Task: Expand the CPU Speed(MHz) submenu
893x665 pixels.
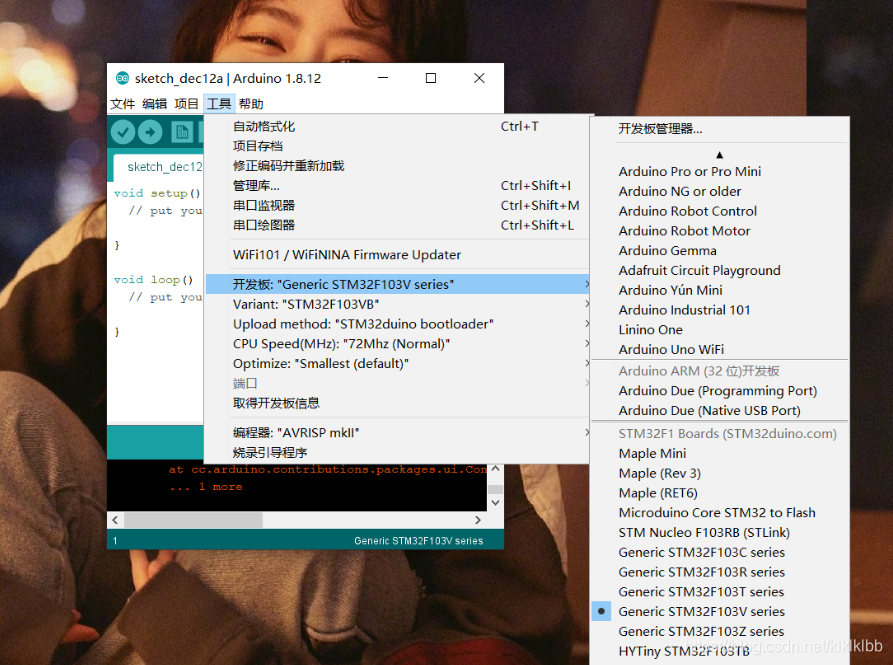Action: point(397,344)
